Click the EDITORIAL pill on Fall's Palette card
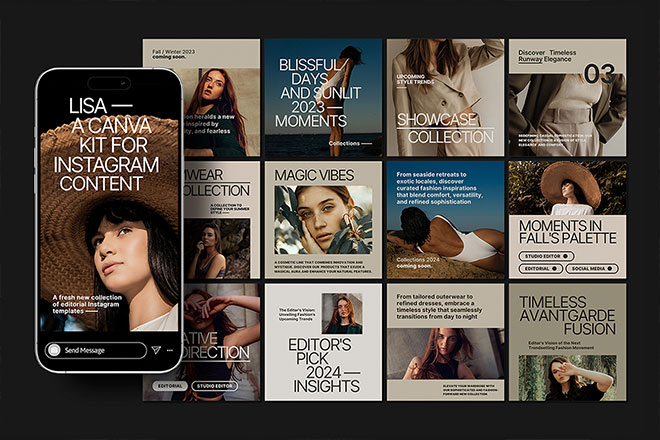This screenshot has height=440, width=660. (540, 268)
